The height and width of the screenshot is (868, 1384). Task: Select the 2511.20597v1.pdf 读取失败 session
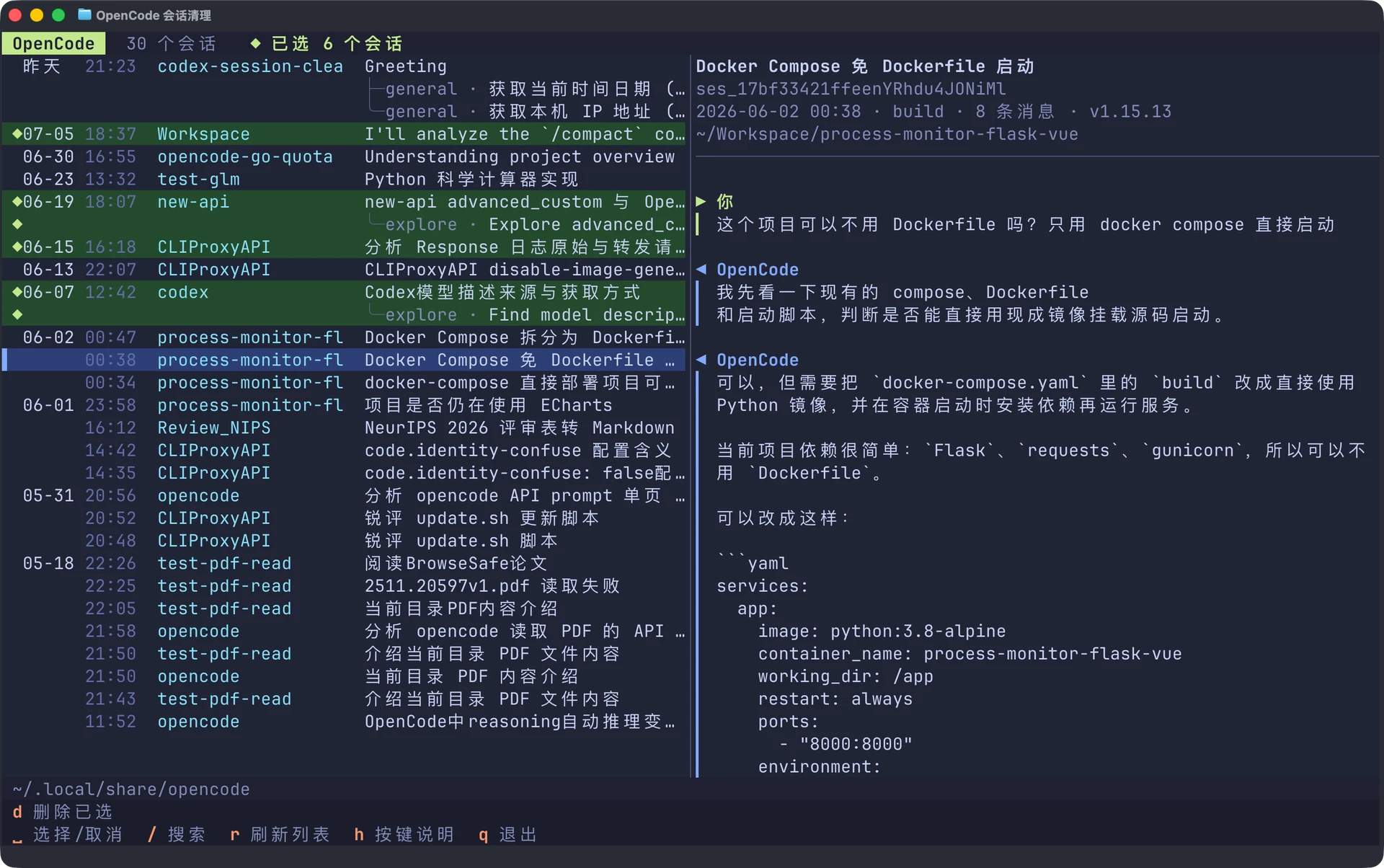345,586
